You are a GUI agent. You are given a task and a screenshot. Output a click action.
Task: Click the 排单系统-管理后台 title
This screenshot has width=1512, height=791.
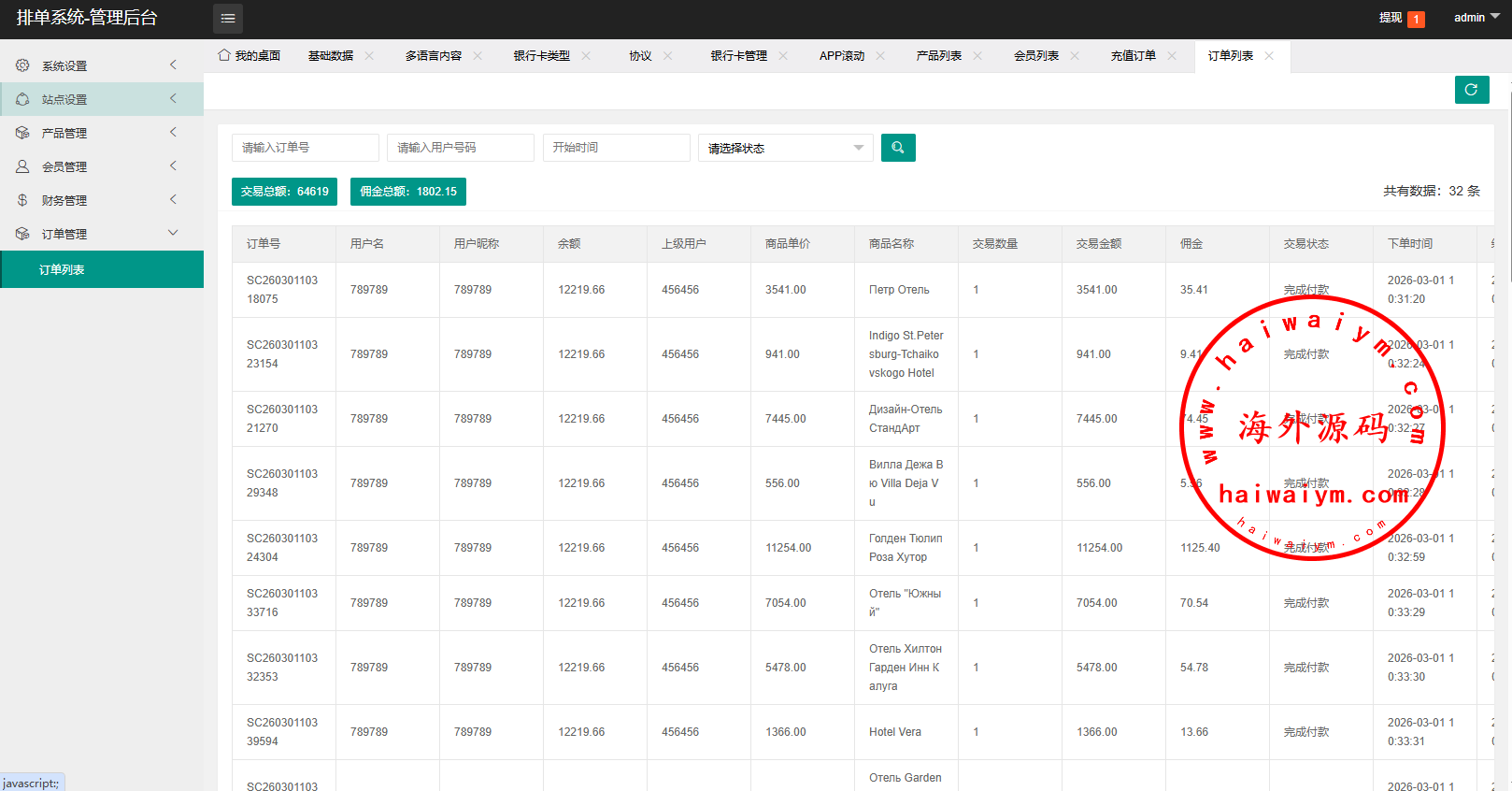[x=87, y=18]
